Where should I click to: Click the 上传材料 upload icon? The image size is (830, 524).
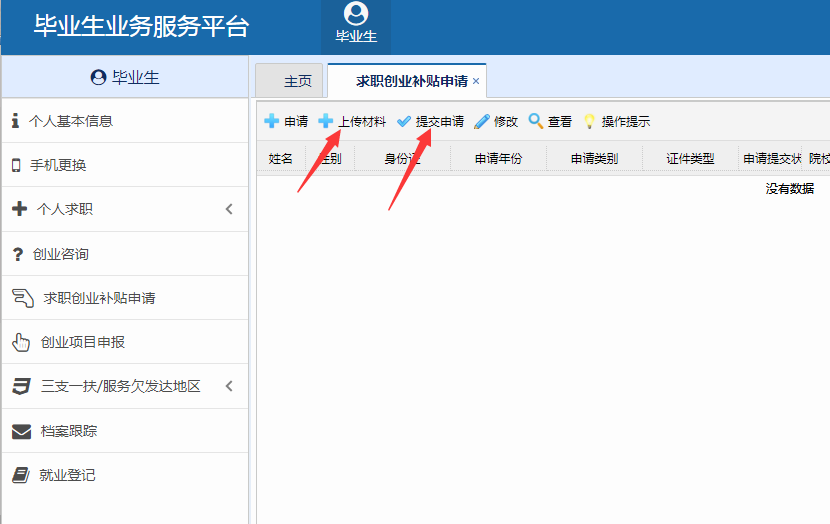point(326,121)
